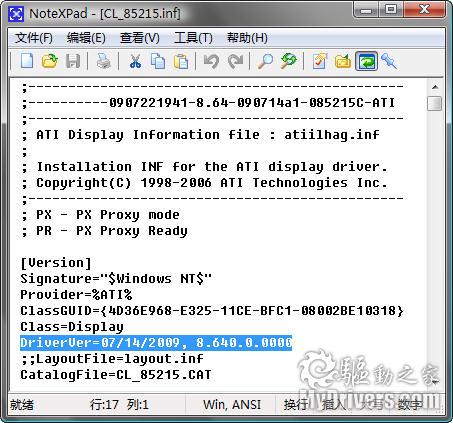Click the [Version] section header line
Viewport: 453px width, 423px height.
click(x=56, y=263)
